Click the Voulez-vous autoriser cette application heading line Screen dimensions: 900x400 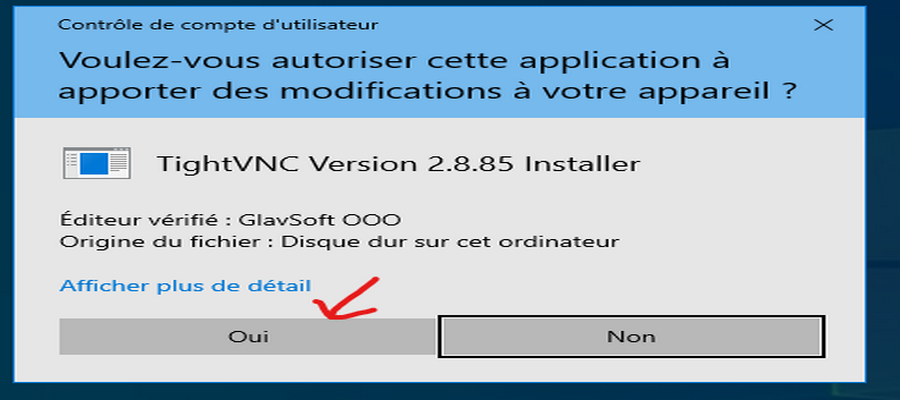pyautogui.click(x=394, y=61)
